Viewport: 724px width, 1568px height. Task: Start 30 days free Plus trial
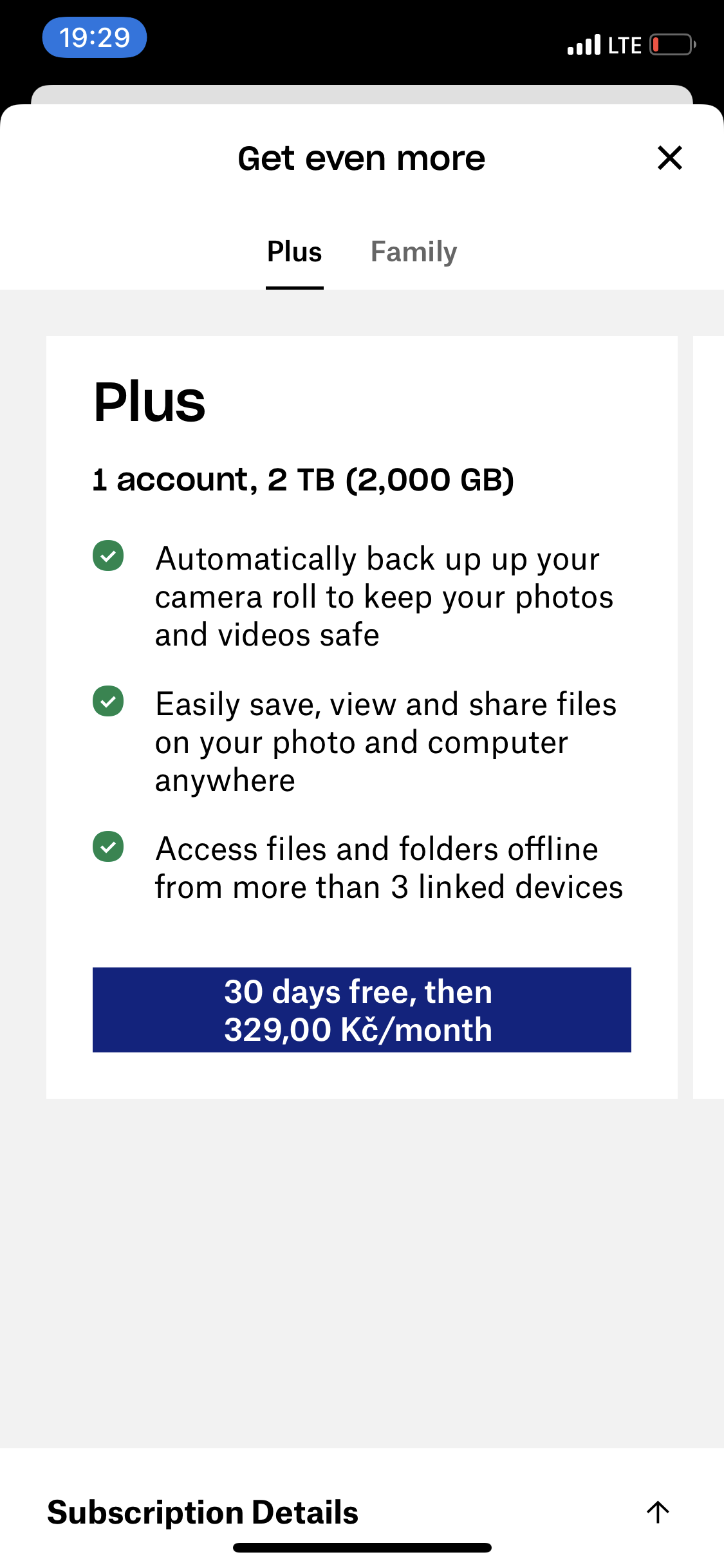[362, 1009]
